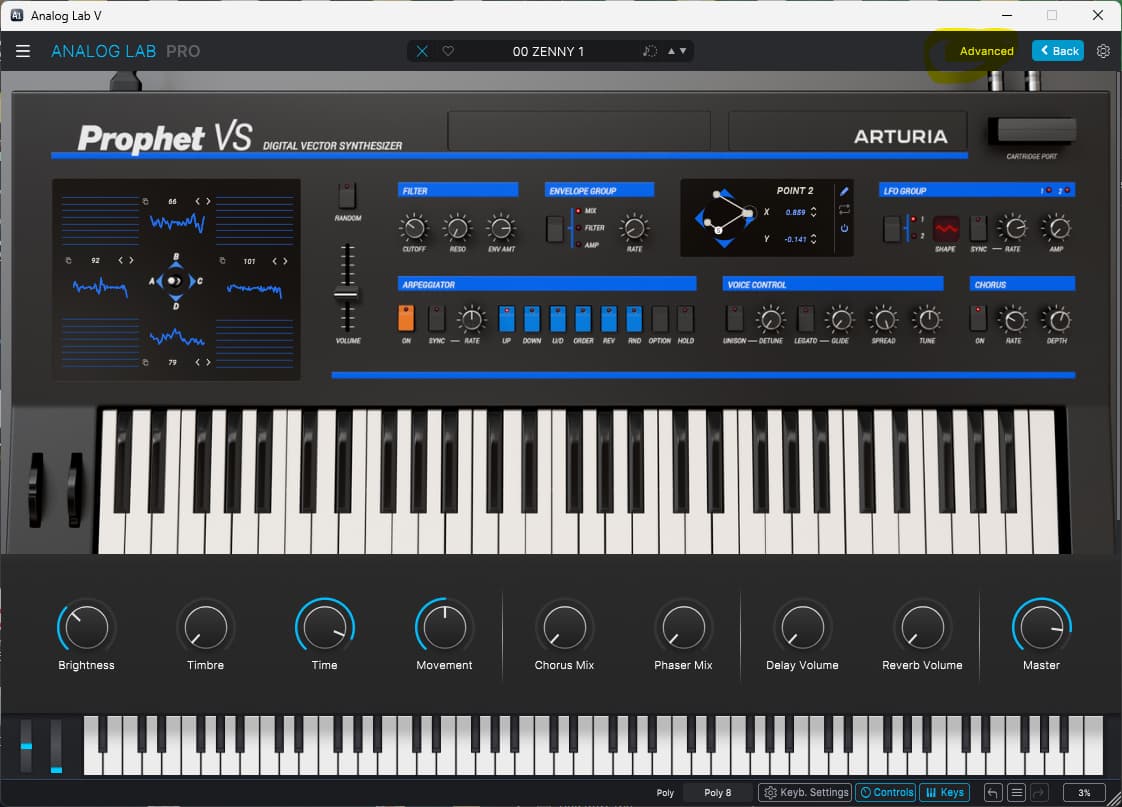Click the Advanced button
This screenshot has width=1122, height=807.
point(986,51)
